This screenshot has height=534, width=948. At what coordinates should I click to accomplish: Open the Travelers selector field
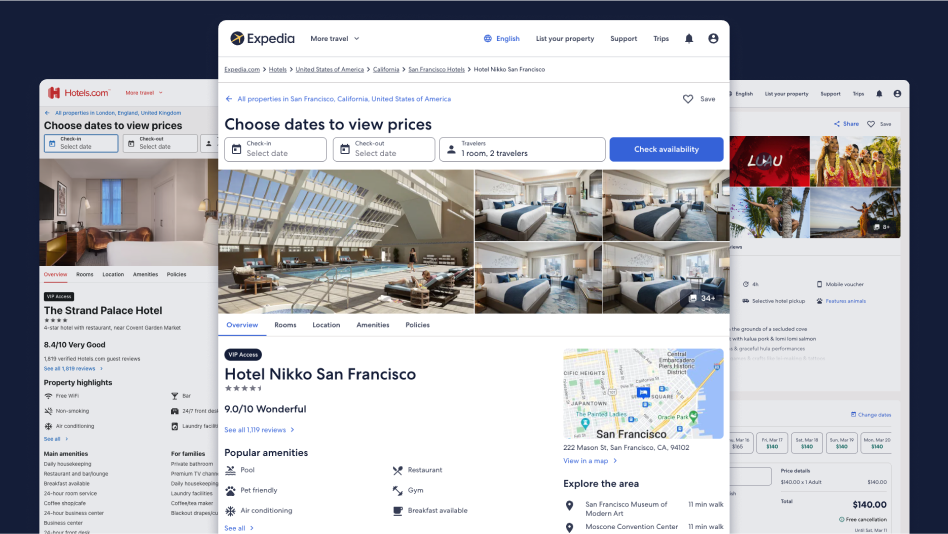coord(522,149)
